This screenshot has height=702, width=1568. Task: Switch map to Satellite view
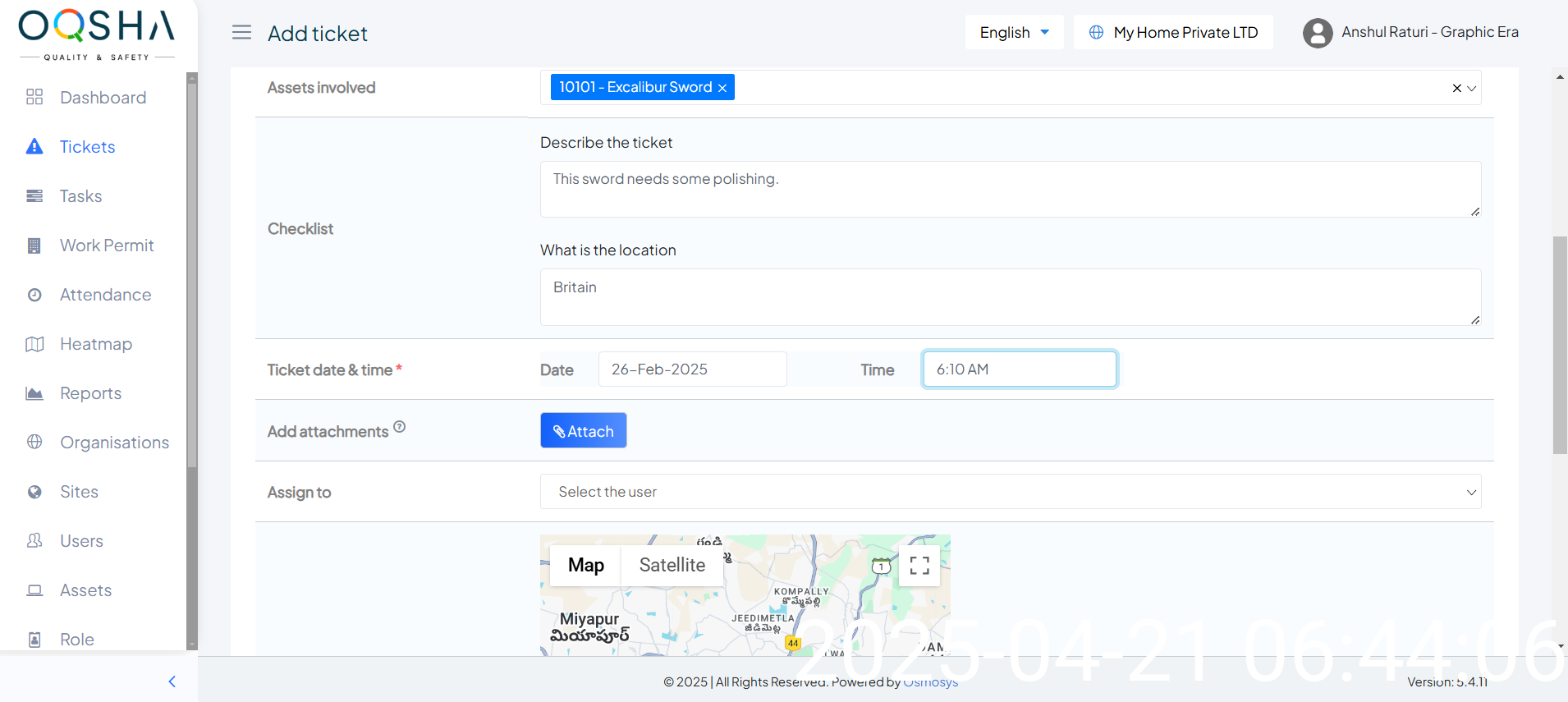click(x=672, y=565)
